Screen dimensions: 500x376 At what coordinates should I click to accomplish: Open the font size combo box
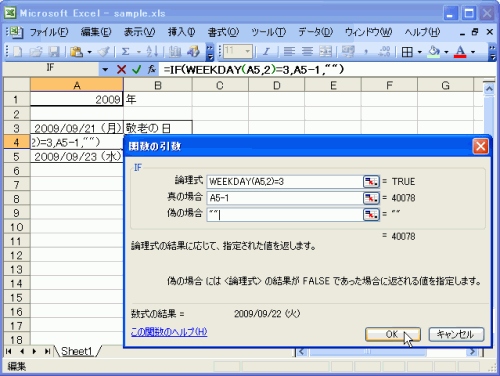pos(238,51)
